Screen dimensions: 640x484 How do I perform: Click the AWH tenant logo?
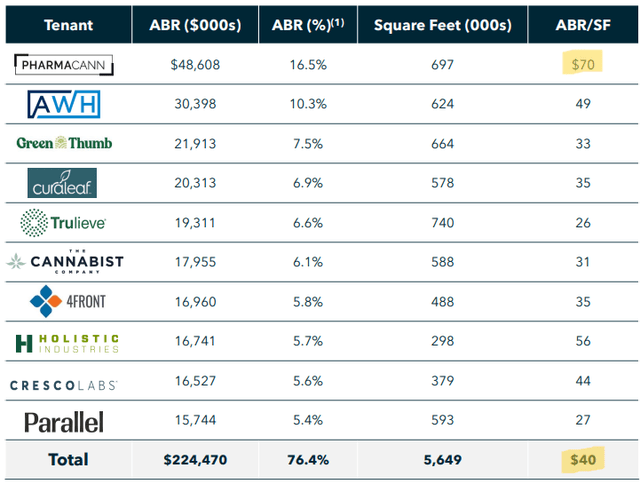[x=64, y=104]
